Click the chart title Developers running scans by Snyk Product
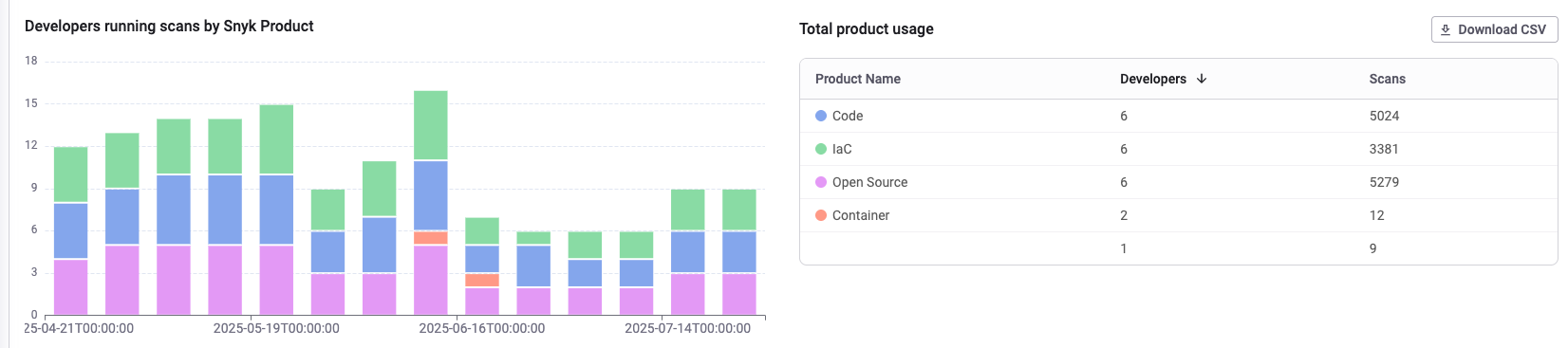The image size is (1568, 348). (x=169, y=26)
